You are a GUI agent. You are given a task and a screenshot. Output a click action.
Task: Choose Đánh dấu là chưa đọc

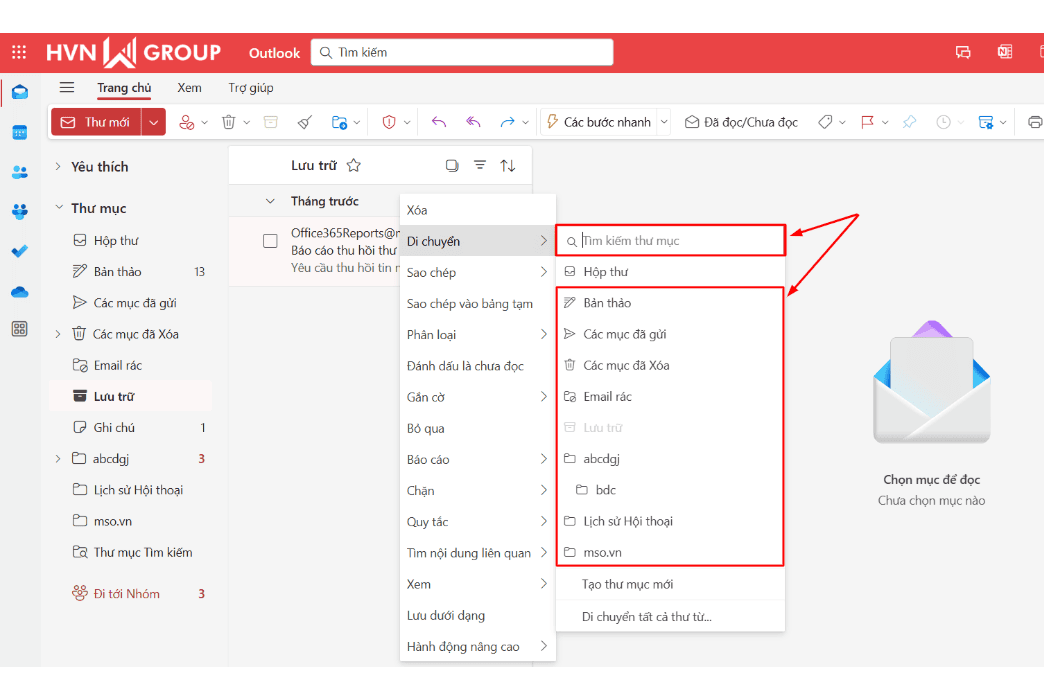(x=477, y=366)
